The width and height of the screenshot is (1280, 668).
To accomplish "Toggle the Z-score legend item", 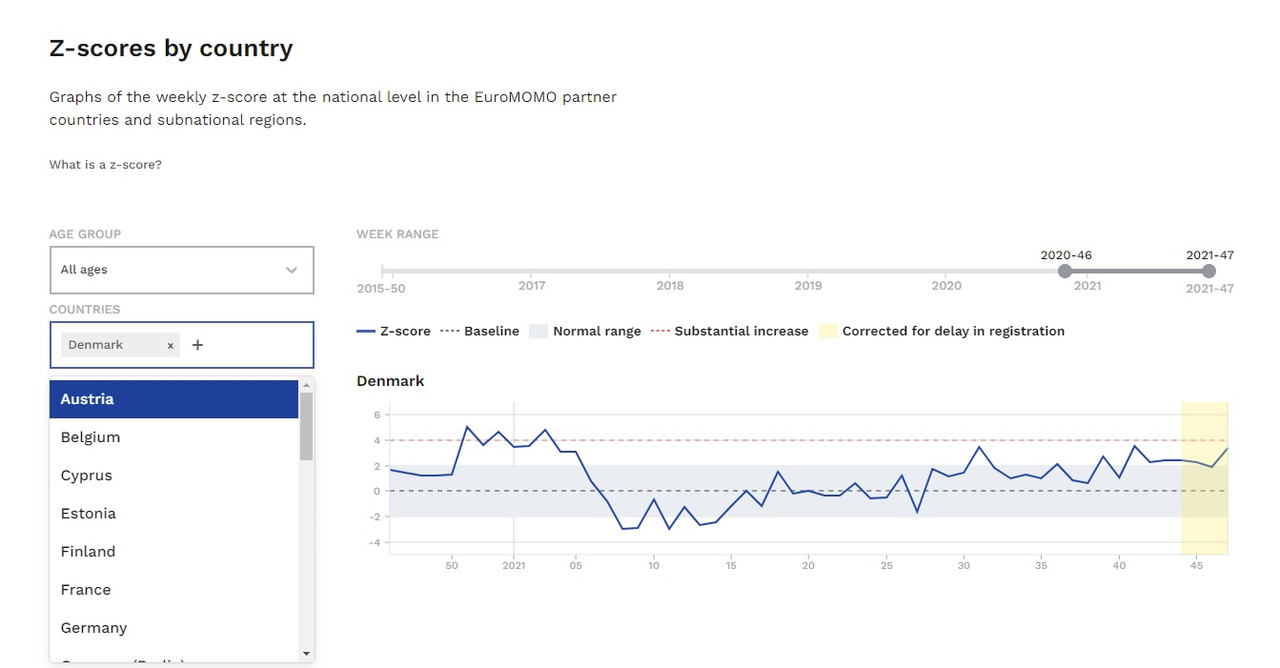I will (x=394, y=331).
